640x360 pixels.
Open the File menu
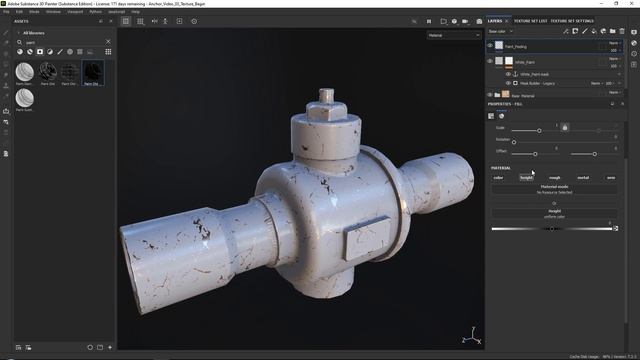pos(6,12)
